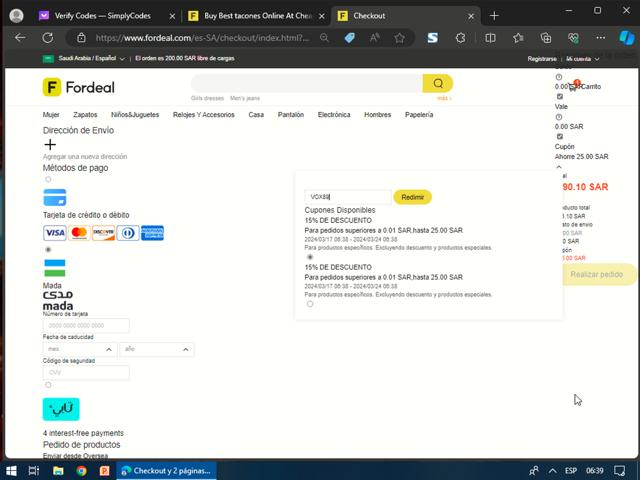Click the plus icon to add address
Viewport: 640px width, 480px height.
pos(50,144)
